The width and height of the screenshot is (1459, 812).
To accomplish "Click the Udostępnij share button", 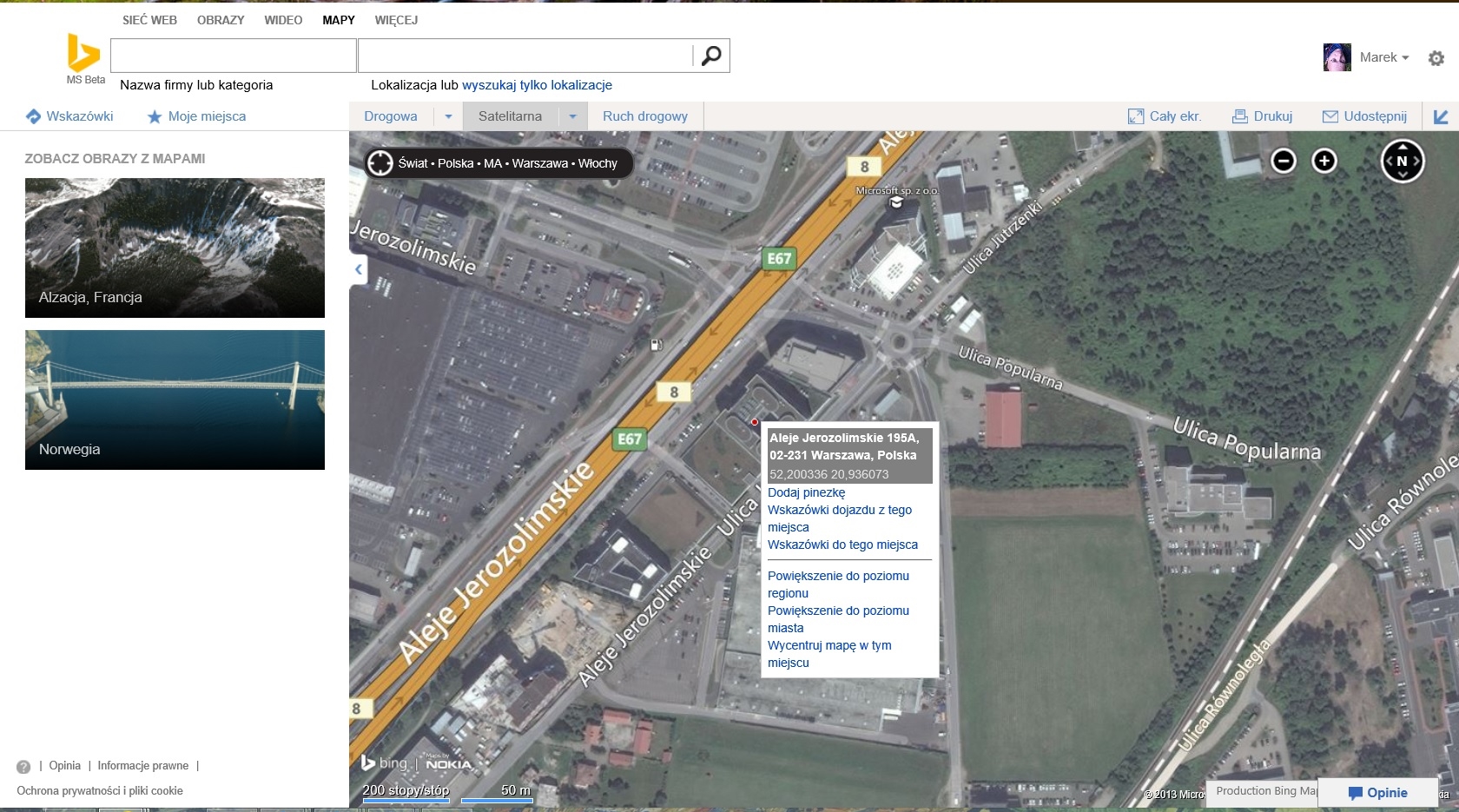I will [1364, 116].
